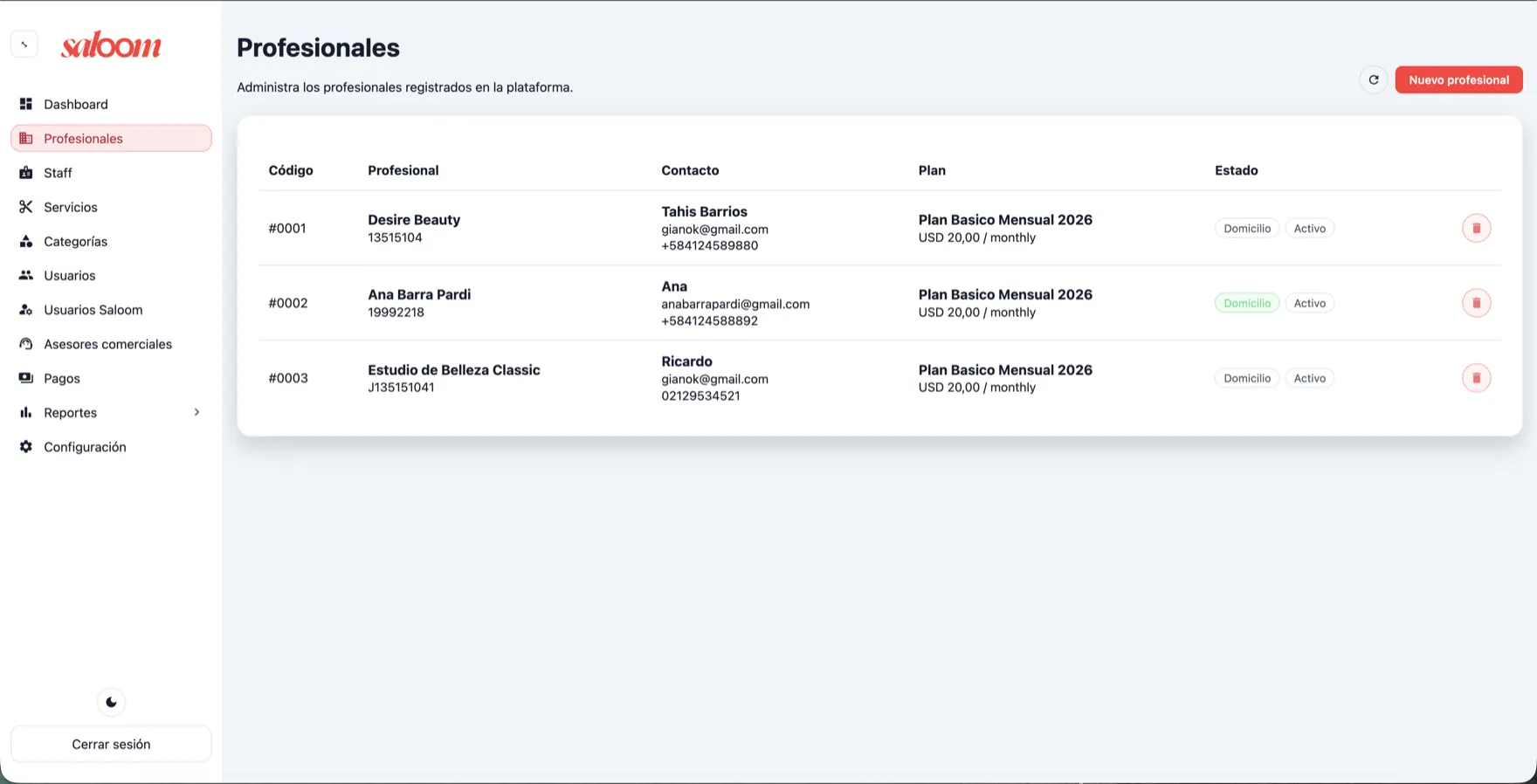
Task: Click the Categorías shapes icon
Action: click(x=26, y=241)
